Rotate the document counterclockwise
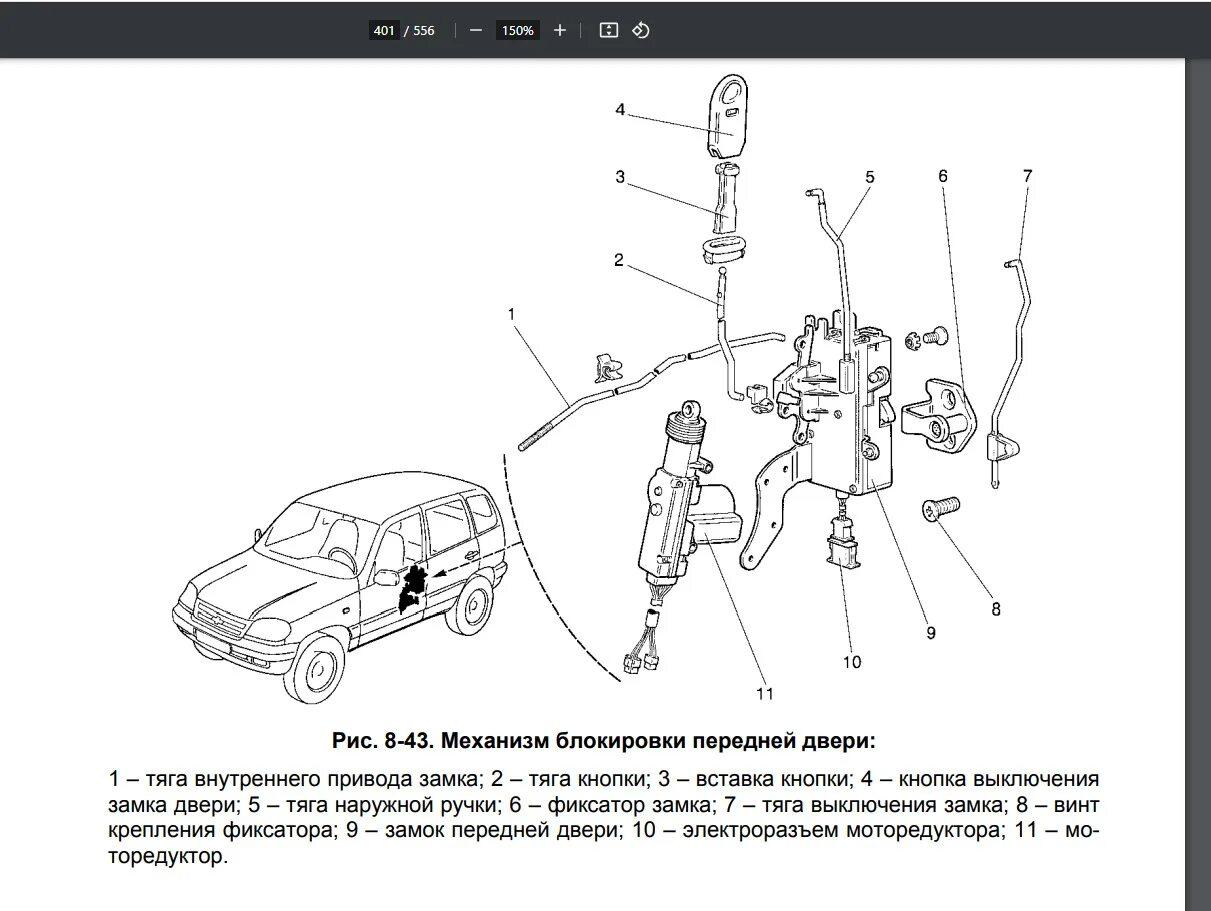This screenshot has width=1211, height=911. pos(641,30)
